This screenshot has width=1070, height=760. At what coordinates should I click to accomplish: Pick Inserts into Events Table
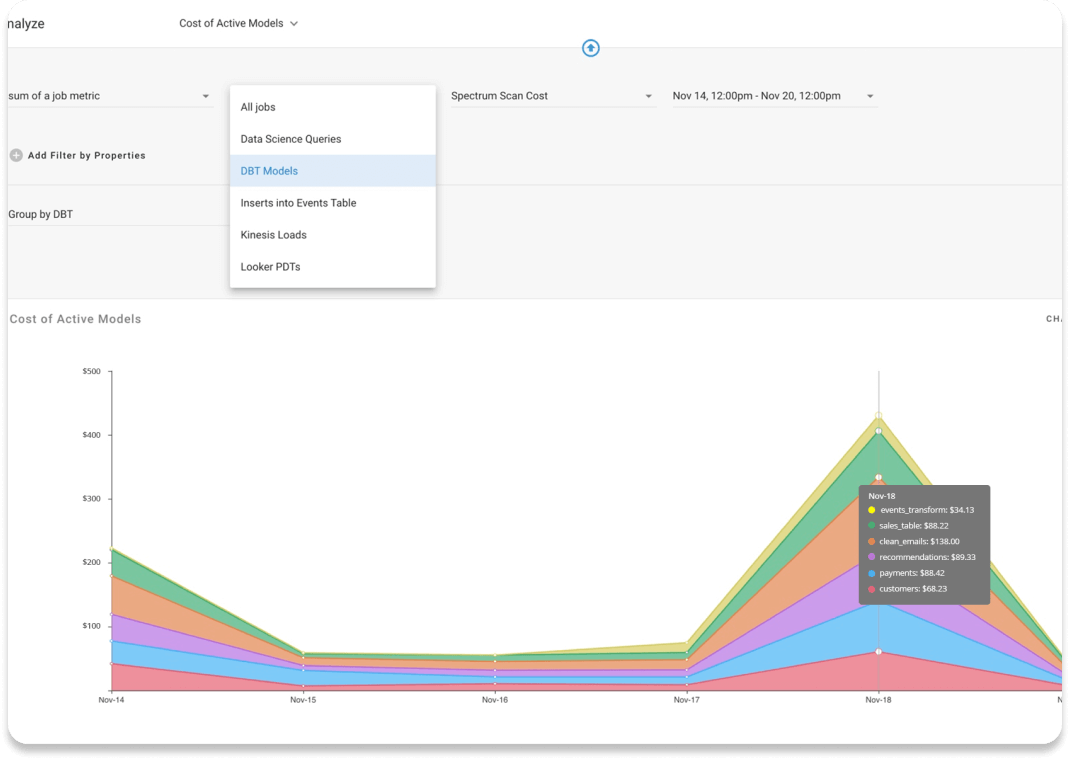[x=298, y=203]
